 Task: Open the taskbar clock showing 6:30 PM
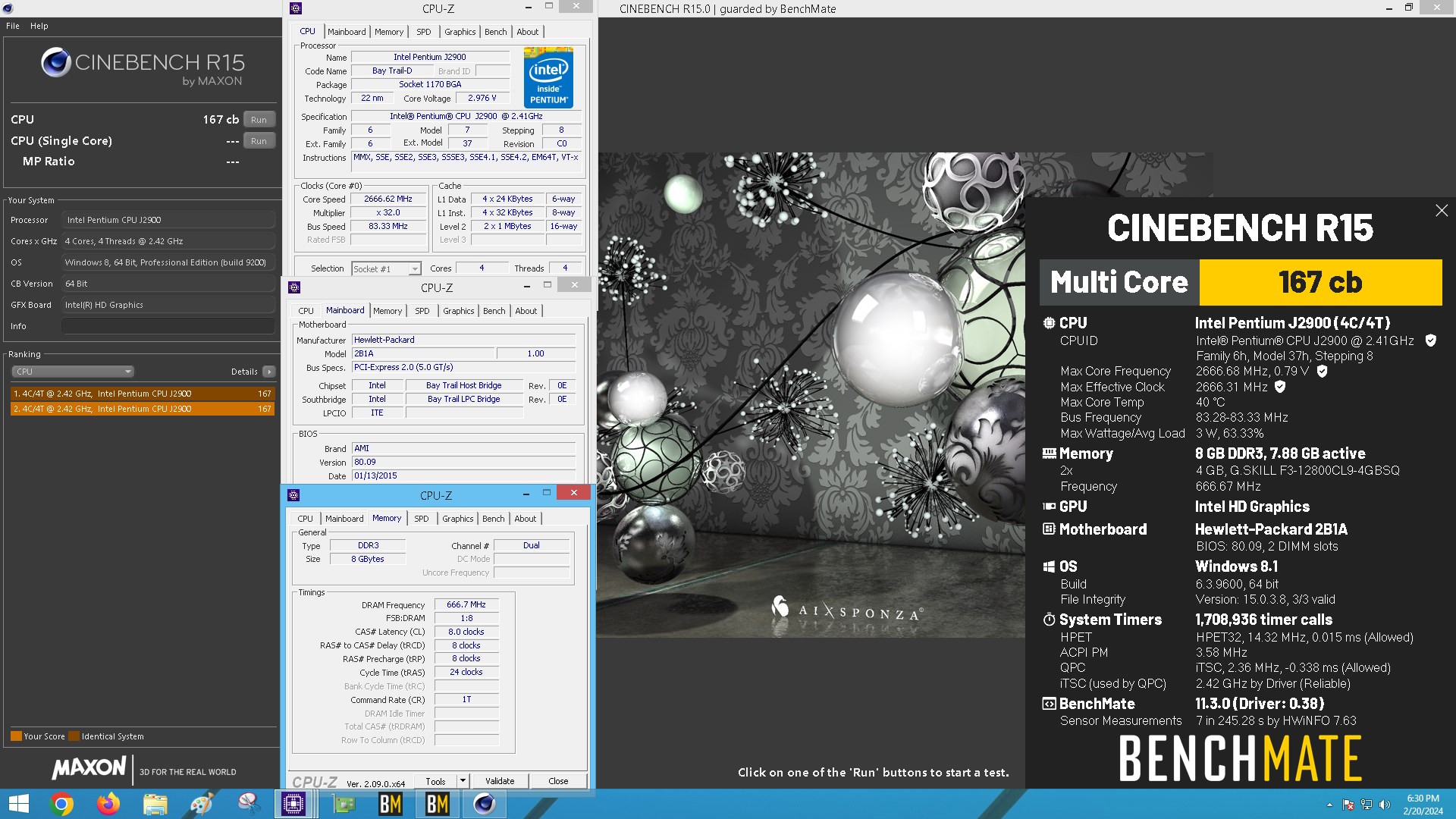pyautogui.click(x=1423, y=805)
